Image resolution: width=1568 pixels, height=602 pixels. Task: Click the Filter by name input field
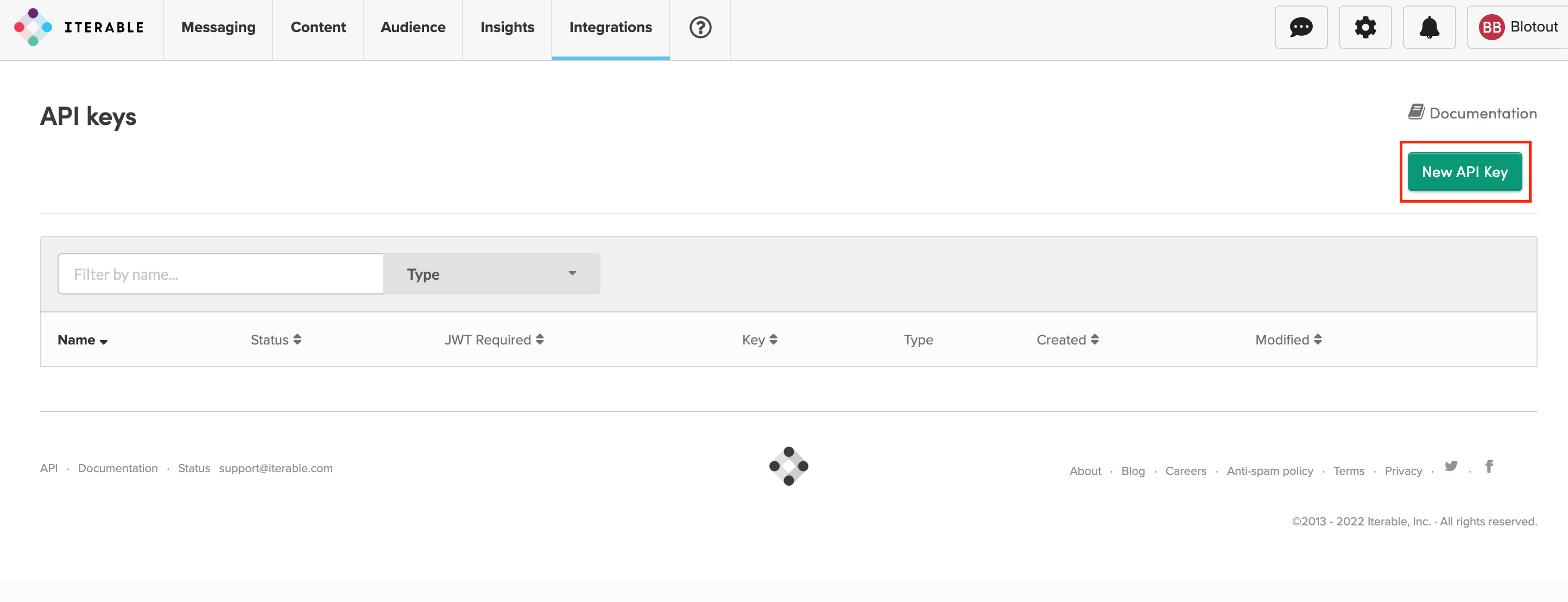(x=220, y=274)
